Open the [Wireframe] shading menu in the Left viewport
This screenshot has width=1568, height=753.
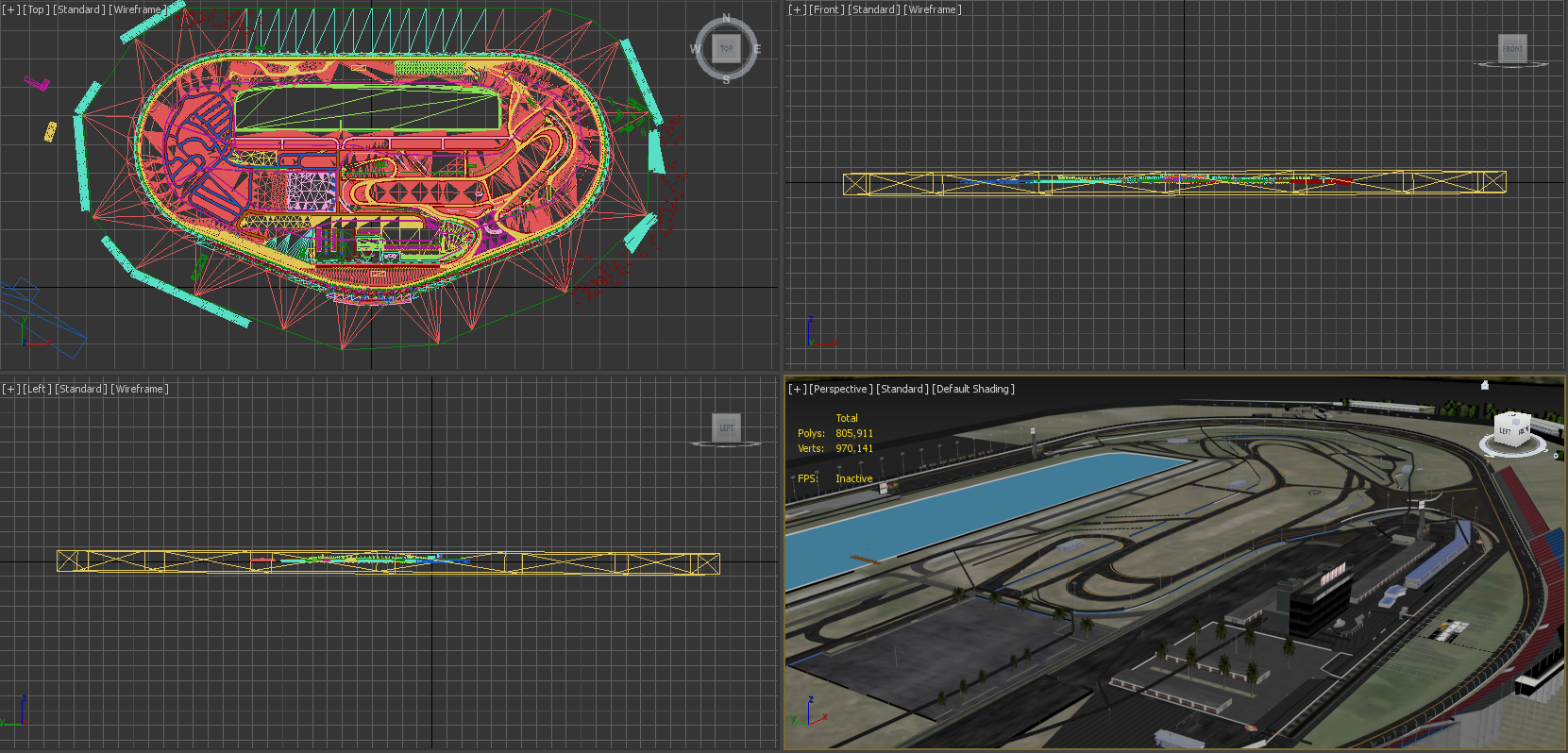pos(140,389)
